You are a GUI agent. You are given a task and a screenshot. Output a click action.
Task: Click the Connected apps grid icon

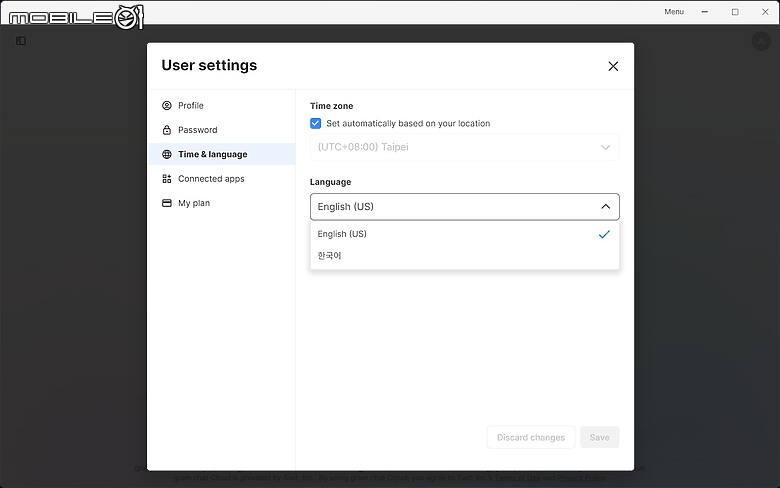(x=167, y=179)
